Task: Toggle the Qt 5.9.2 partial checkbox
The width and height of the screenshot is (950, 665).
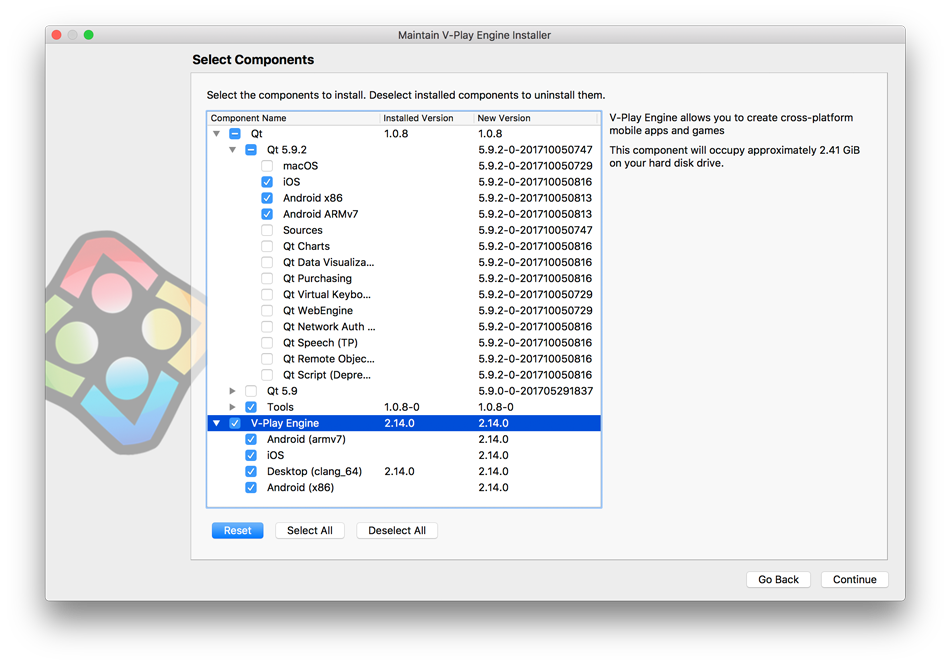Action: (x=251, y=150)
